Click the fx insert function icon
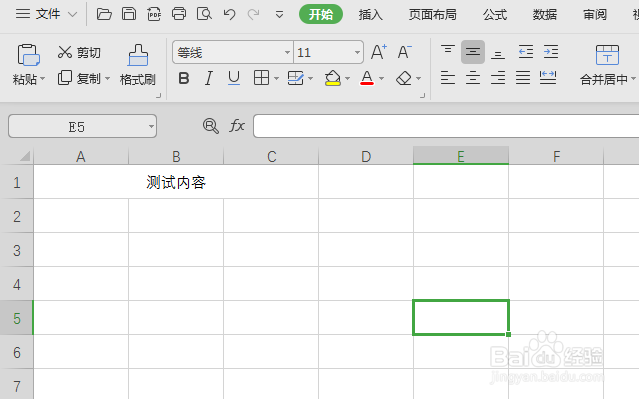The image size is (639, 399). (237, 126)
